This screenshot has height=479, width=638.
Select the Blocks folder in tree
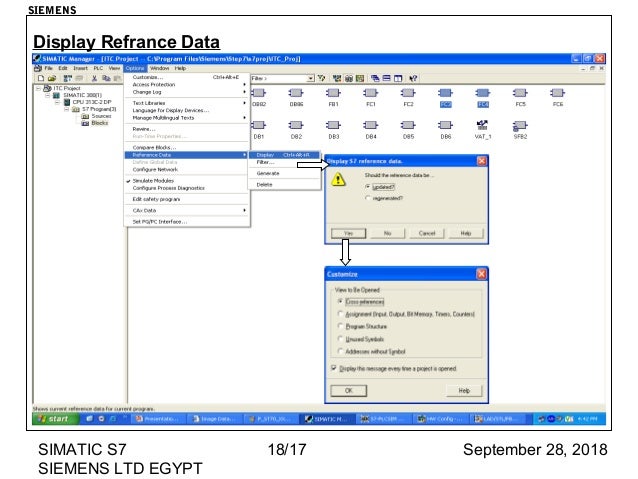(x=95, y=123)
